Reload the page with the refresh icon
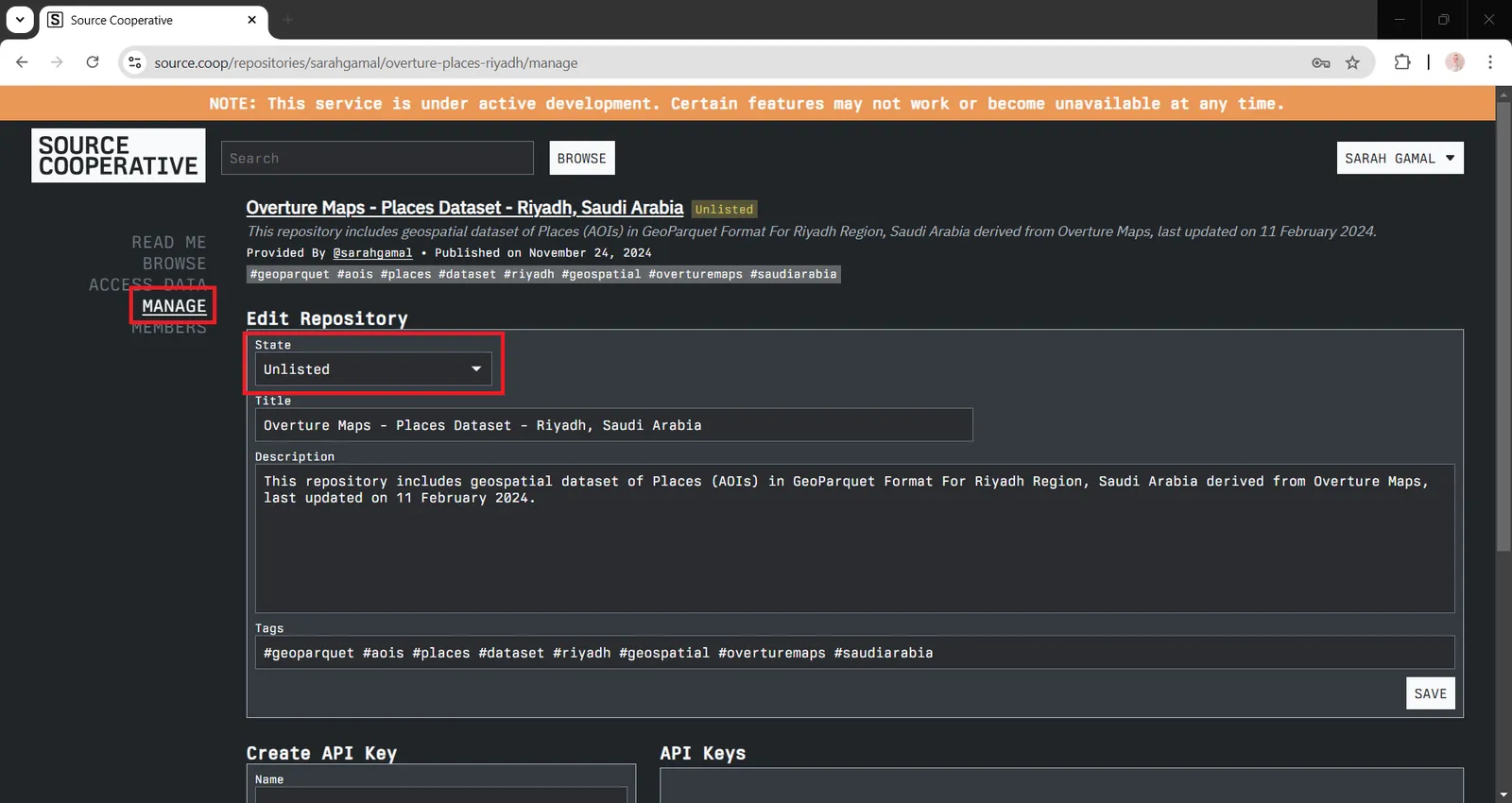1512x803 pixels. pos(93,62)
